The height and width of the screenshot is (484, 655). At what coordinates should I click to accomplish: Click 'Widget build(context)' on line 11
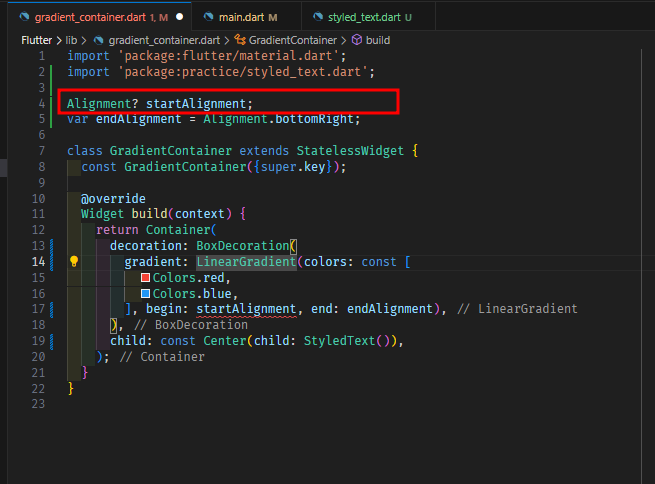(x=156, y=214)
